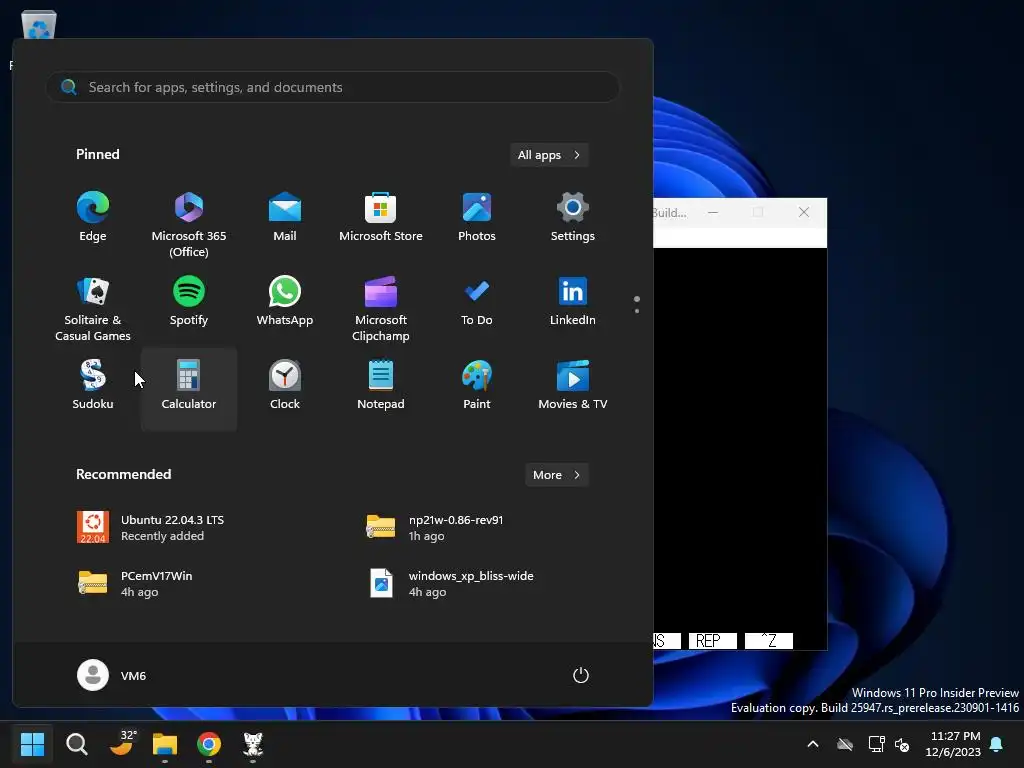1024x768 pixels.
Task: Open the To Do app
Action: pyautogui.click(x=477, y=302)
